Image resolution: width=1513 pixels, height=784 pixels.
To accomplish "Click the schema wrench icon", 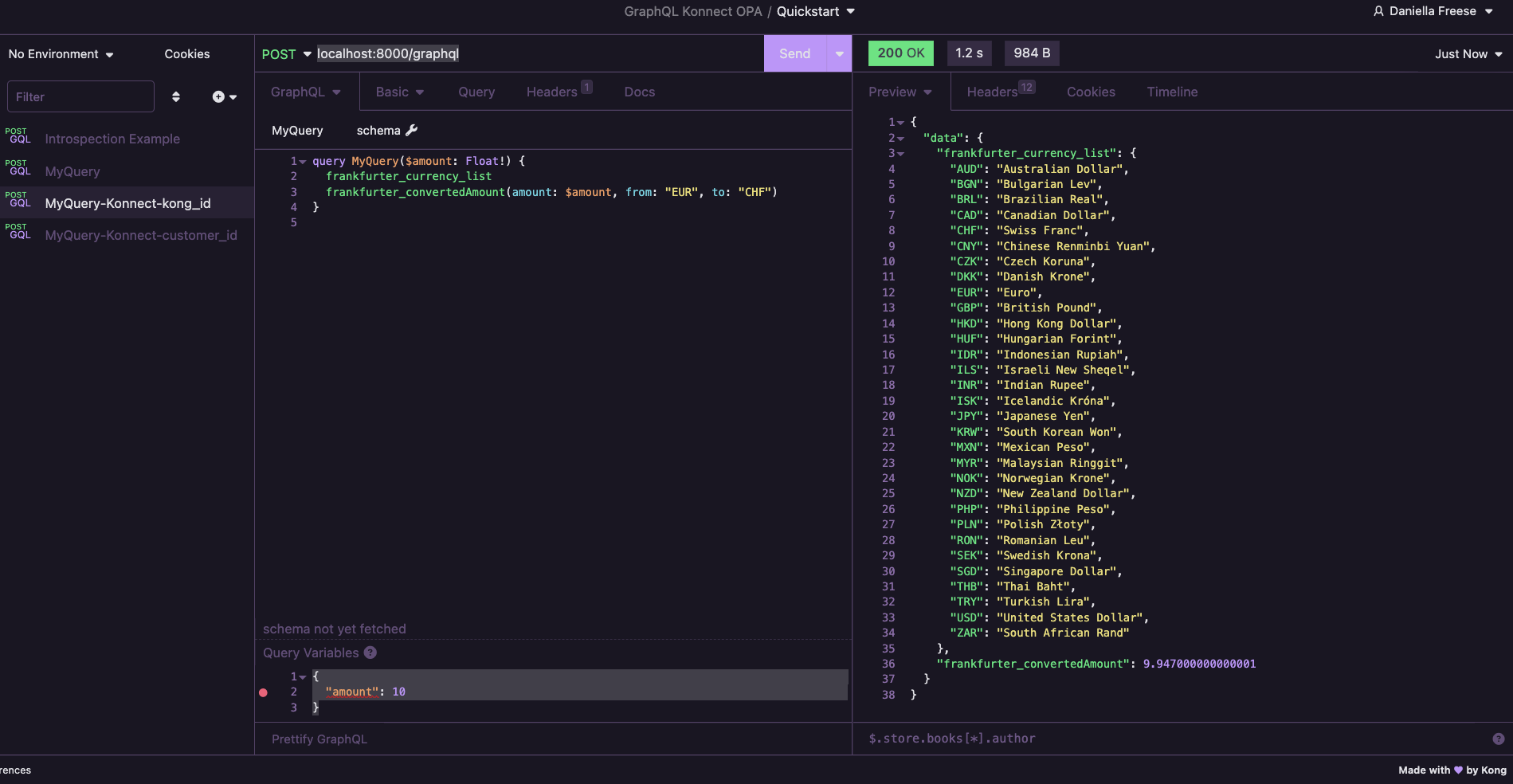I will pos(412,130).
